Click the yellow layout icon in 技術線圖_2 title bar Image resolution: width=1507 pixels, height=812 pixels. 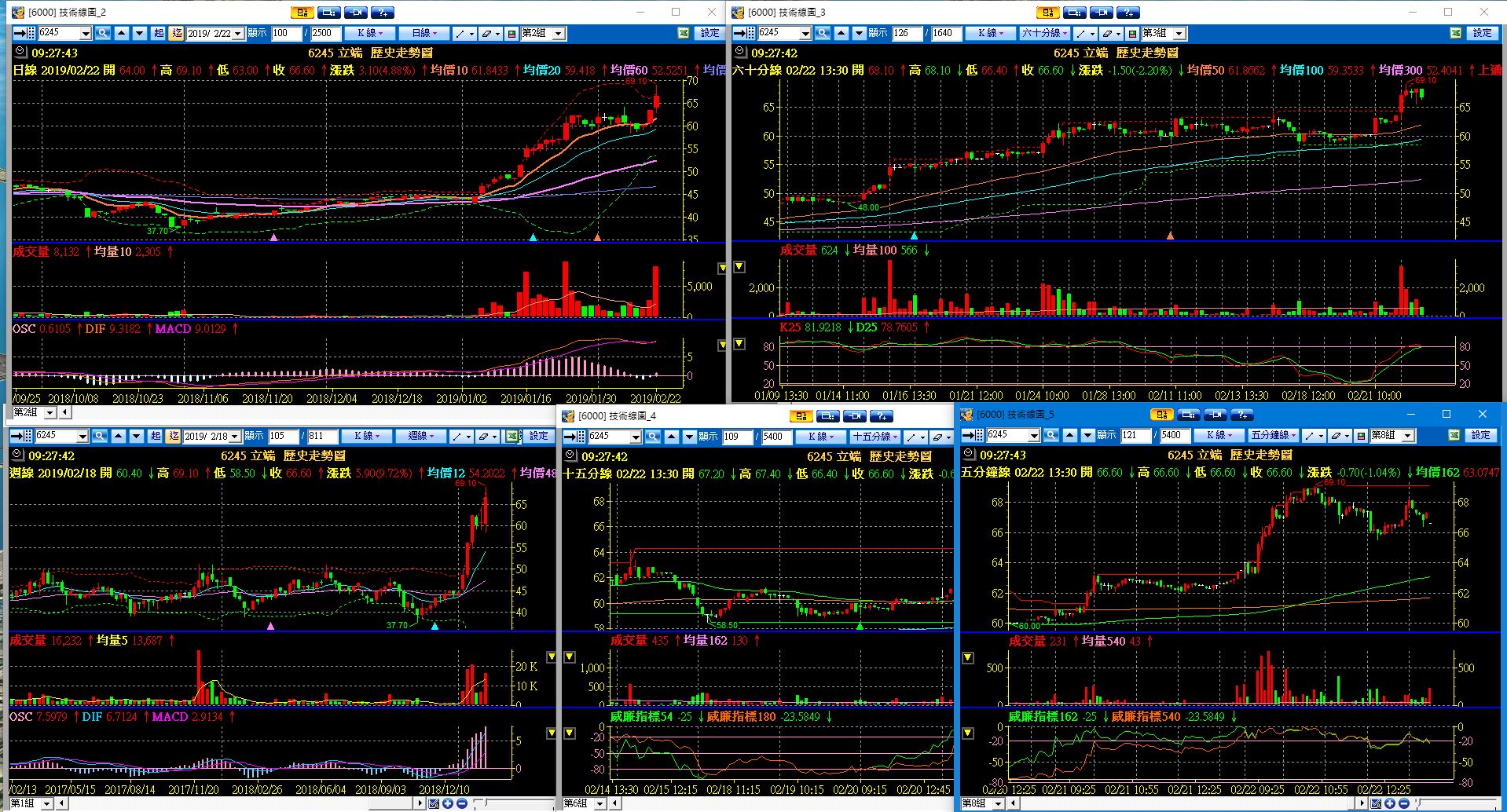pos(302,12)
